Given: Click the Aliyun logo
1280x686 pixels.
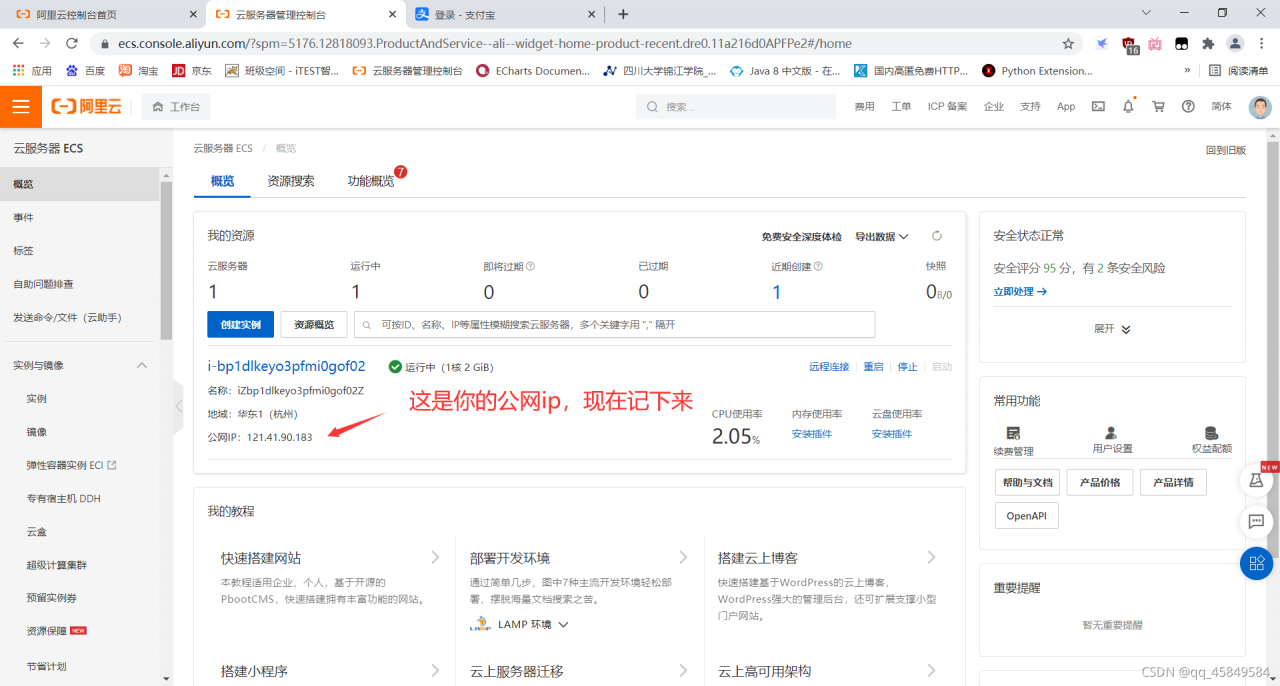Looking at the screenshot, I should click(x=87, y=106).
